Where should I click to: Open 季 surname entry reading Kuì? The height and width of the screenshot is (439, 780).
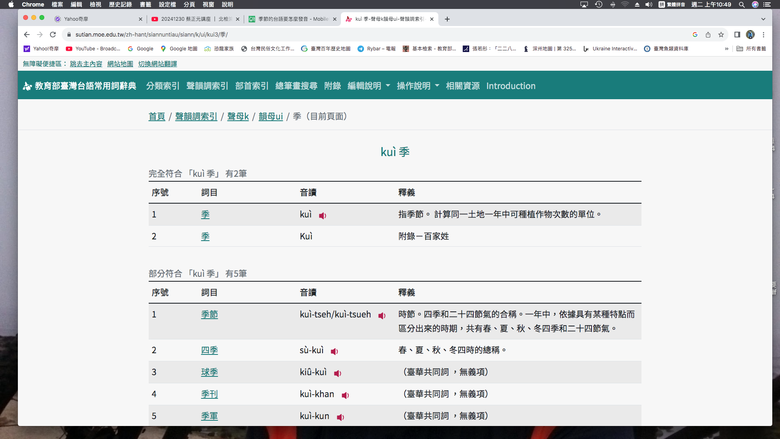coord(205,236)
